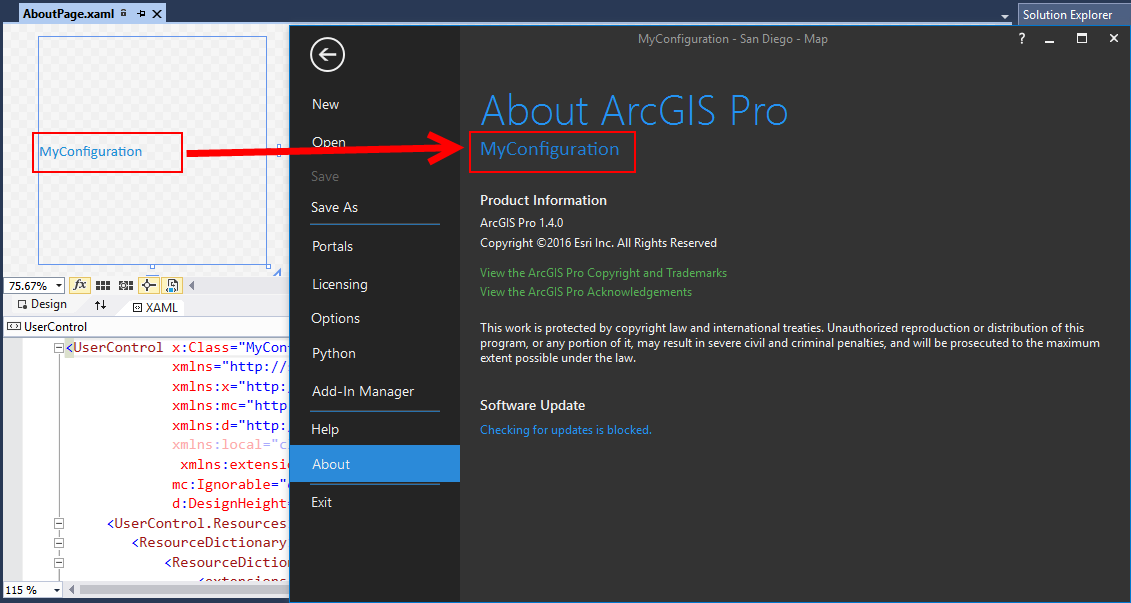Click the fx effects rendering icon in designer toolbar
The width and height of the screenshot is (1131, 603).
pos(80,285)
